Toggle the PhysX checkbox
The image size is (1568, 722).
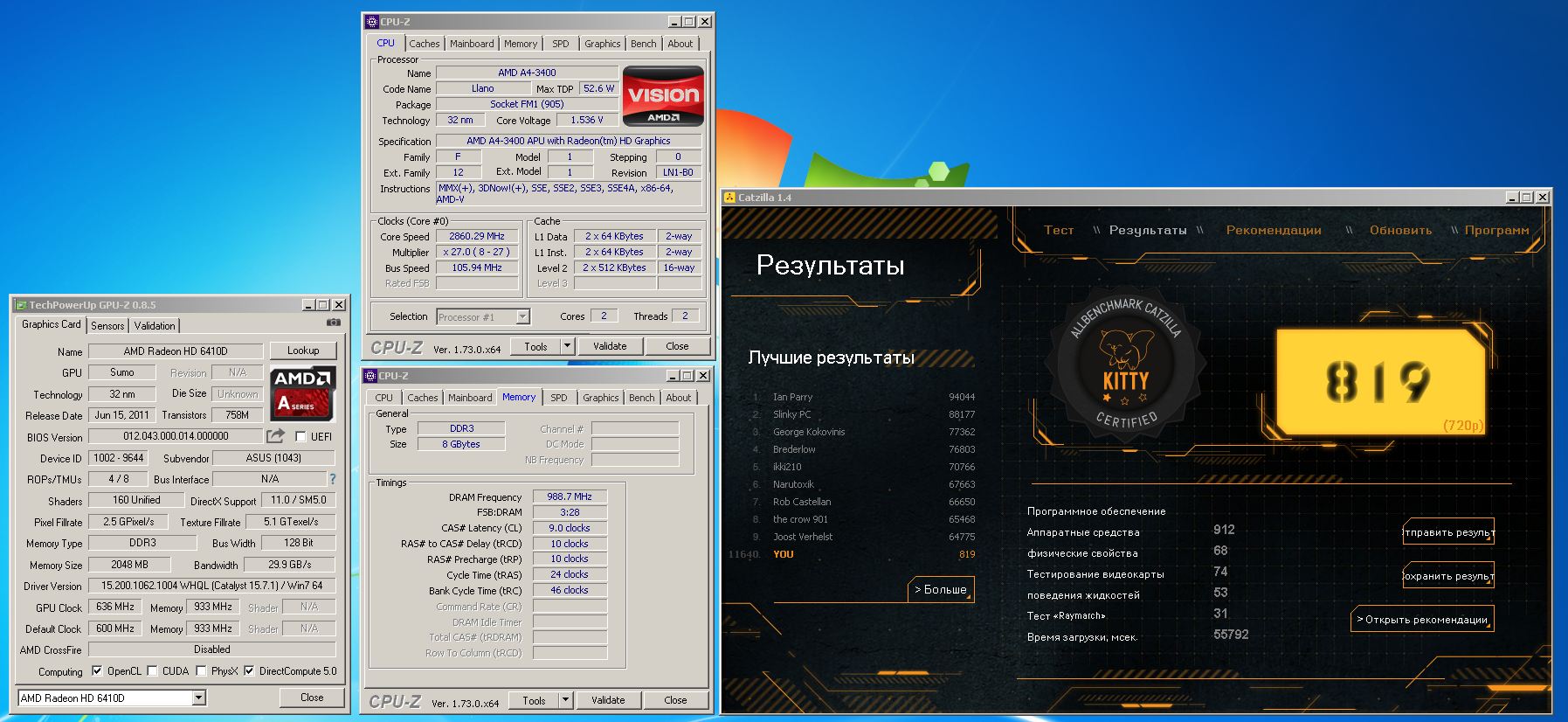tap(202, 671)
